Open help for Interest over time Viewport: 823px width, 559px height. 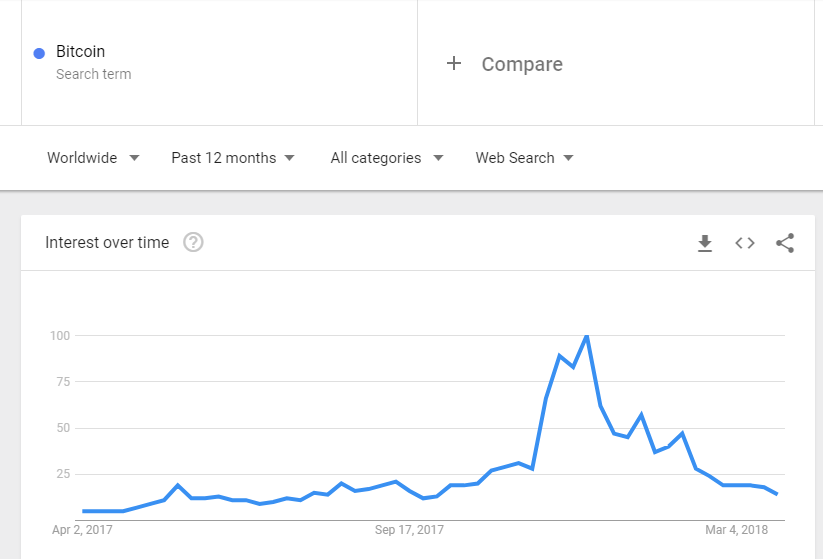[193, 242]
